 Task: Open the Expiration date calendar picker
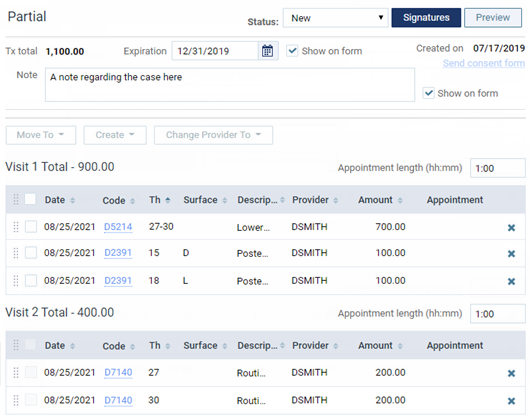coord(267,51)
